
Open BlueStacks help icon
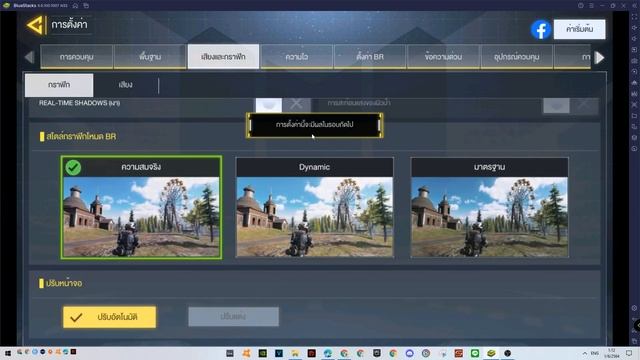pyautogui.click(x=580, y=6)
